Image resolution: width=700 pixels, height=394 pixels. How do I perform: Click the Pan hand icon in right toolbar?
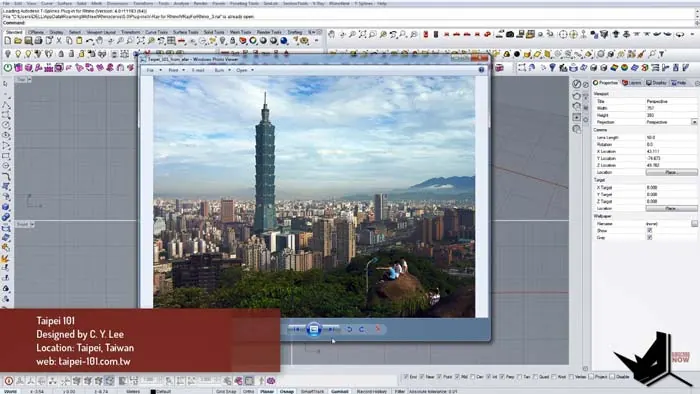pyautogui.click(x=331, y=34)
